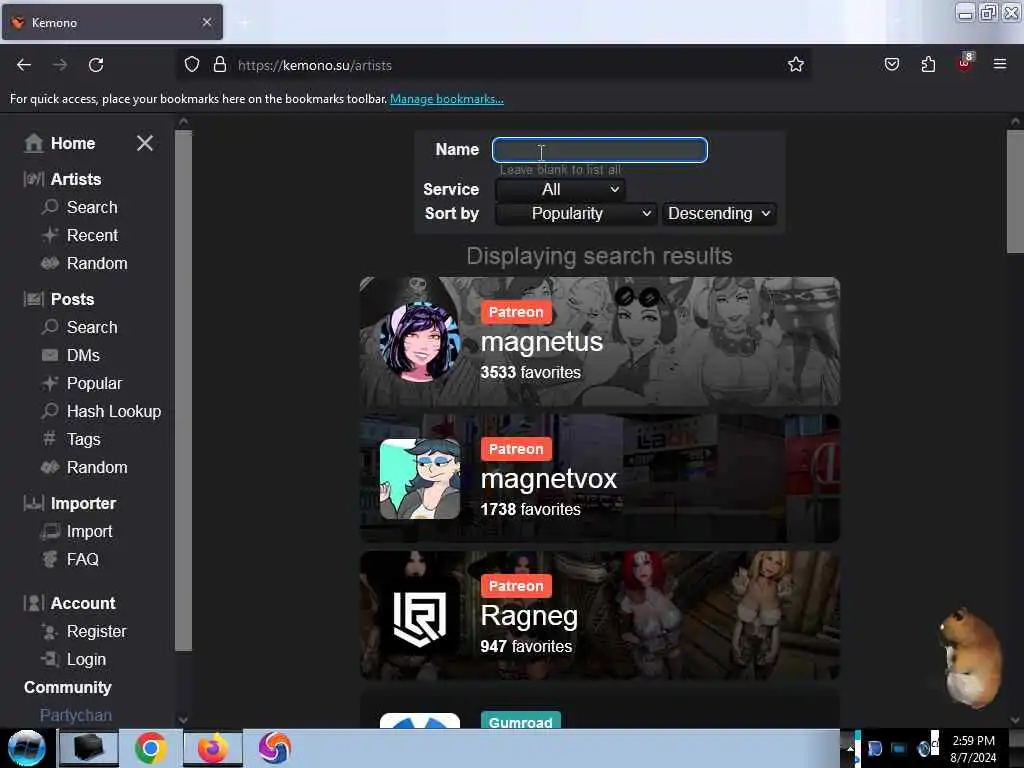Go to Artists Search in sidebar
This screenshot has height=768, width=1024.
[x=92, y=207]
